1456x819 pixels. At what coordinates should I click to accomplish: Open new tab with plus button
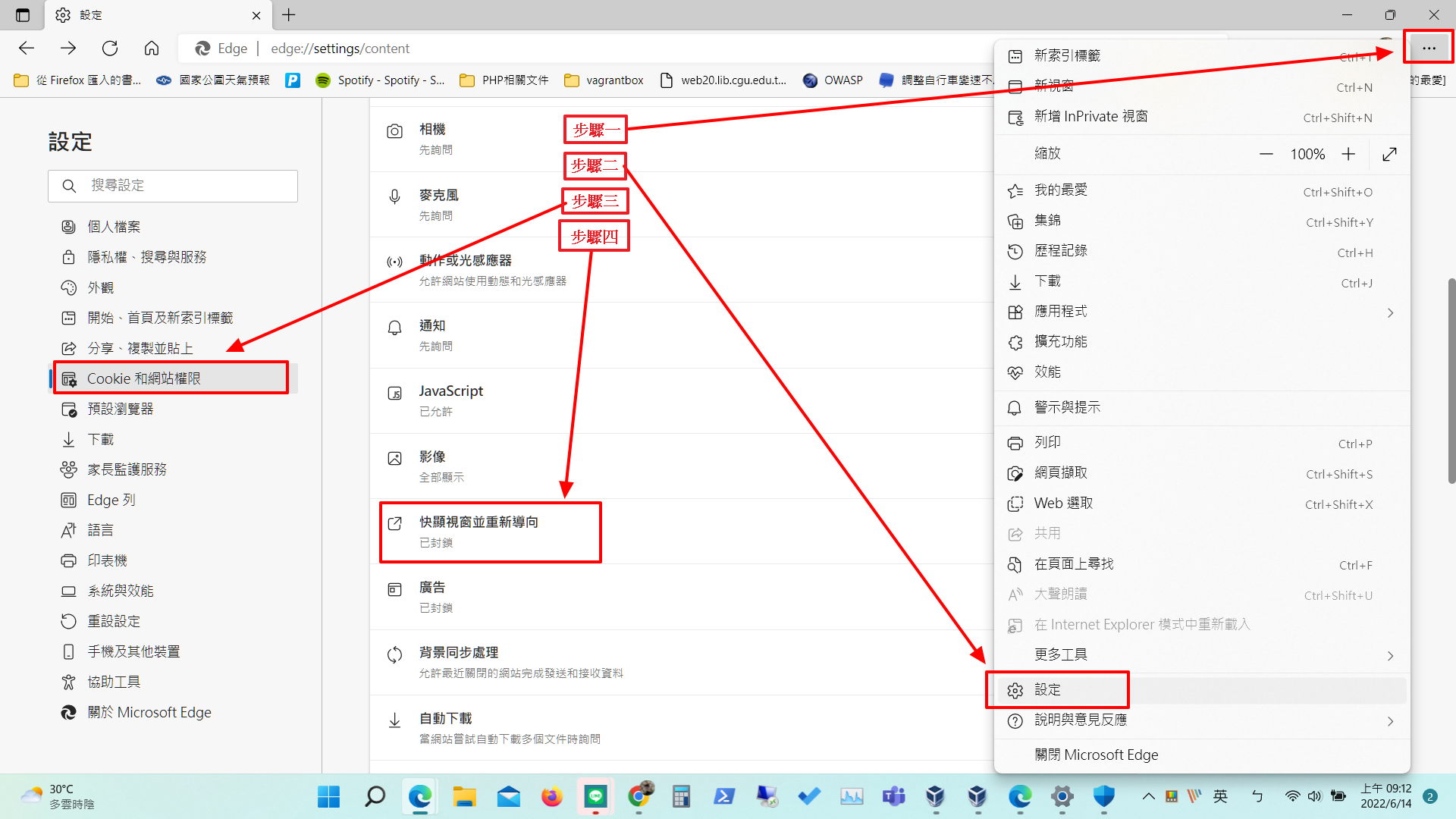tap(289, 14)
